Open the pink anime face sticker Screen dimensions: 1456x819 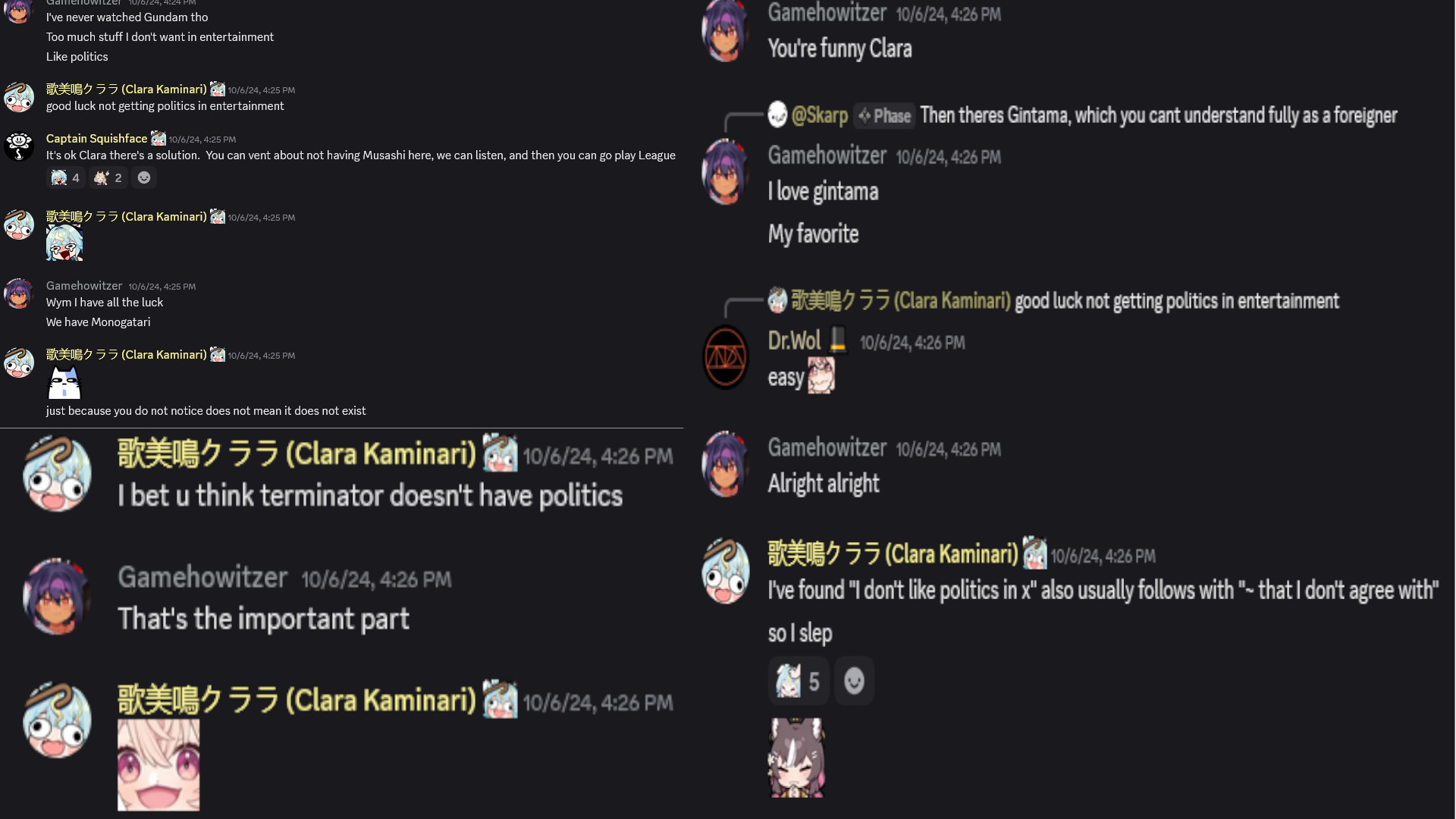point(158,764)
